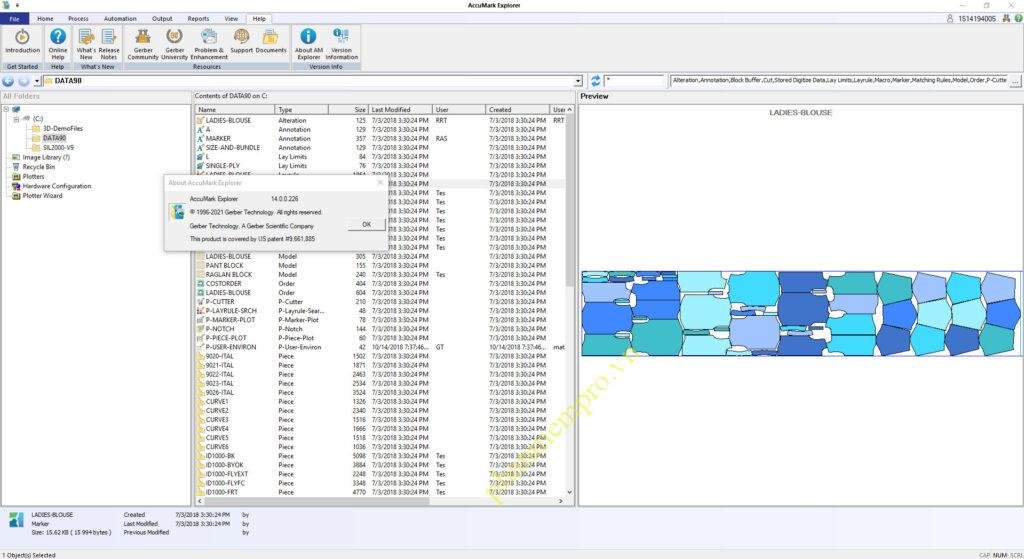Click the Introduction icon in the ribbon
The height and width of the screenshot is (559, 1024).
point(22,41)
